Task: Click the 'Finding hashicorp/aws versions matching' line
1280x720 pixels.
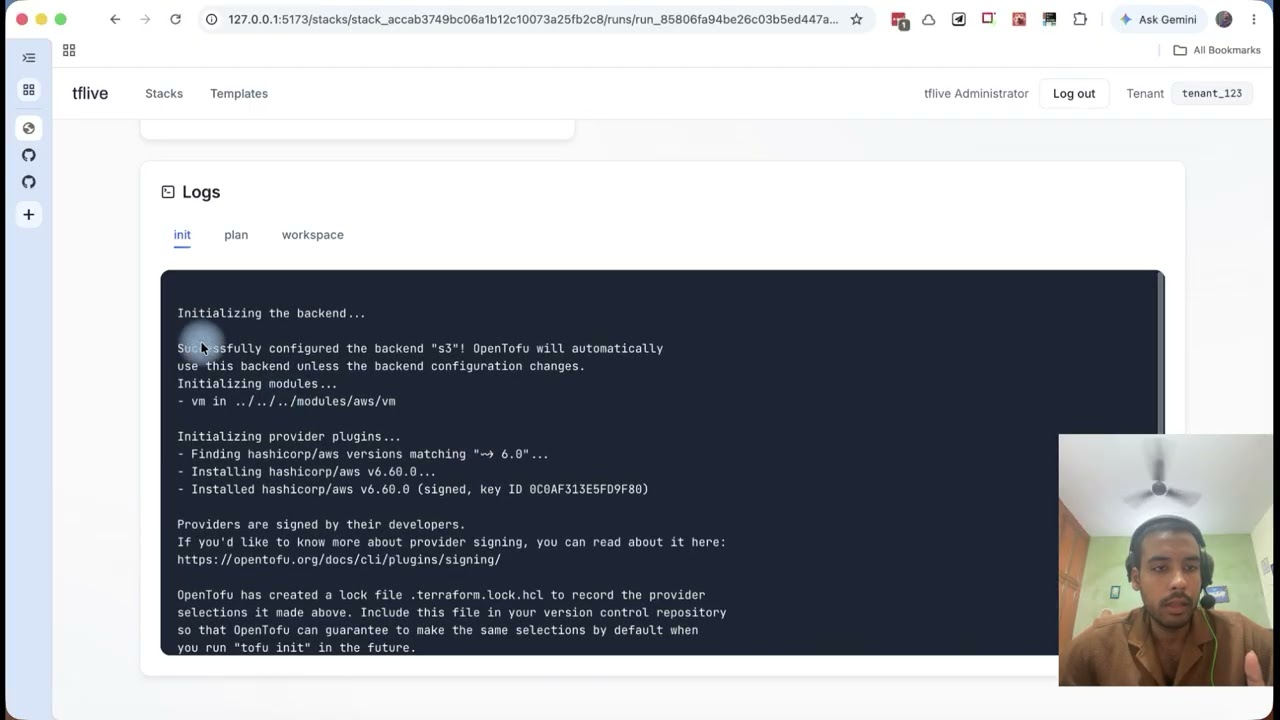Action: (363, 454)
